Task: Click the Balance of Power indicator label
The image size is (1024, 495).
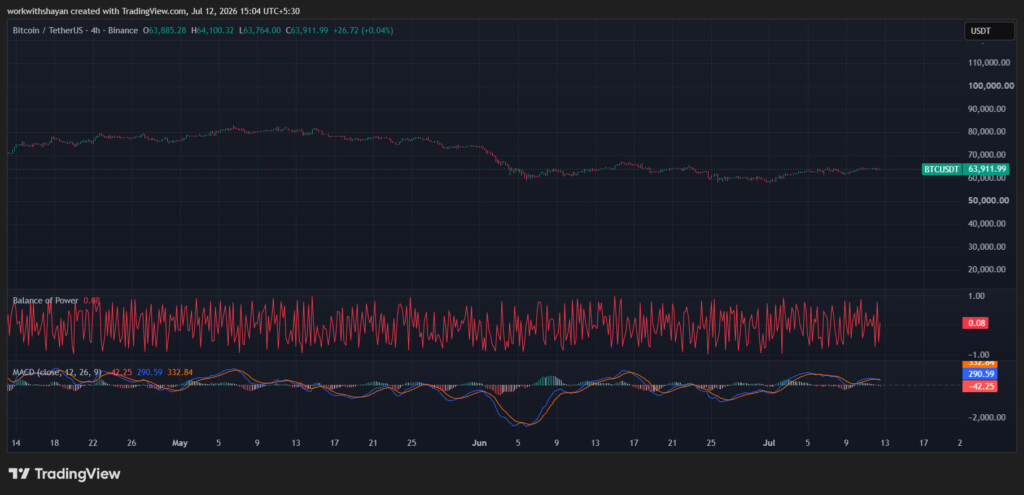Action: [45, 300]
